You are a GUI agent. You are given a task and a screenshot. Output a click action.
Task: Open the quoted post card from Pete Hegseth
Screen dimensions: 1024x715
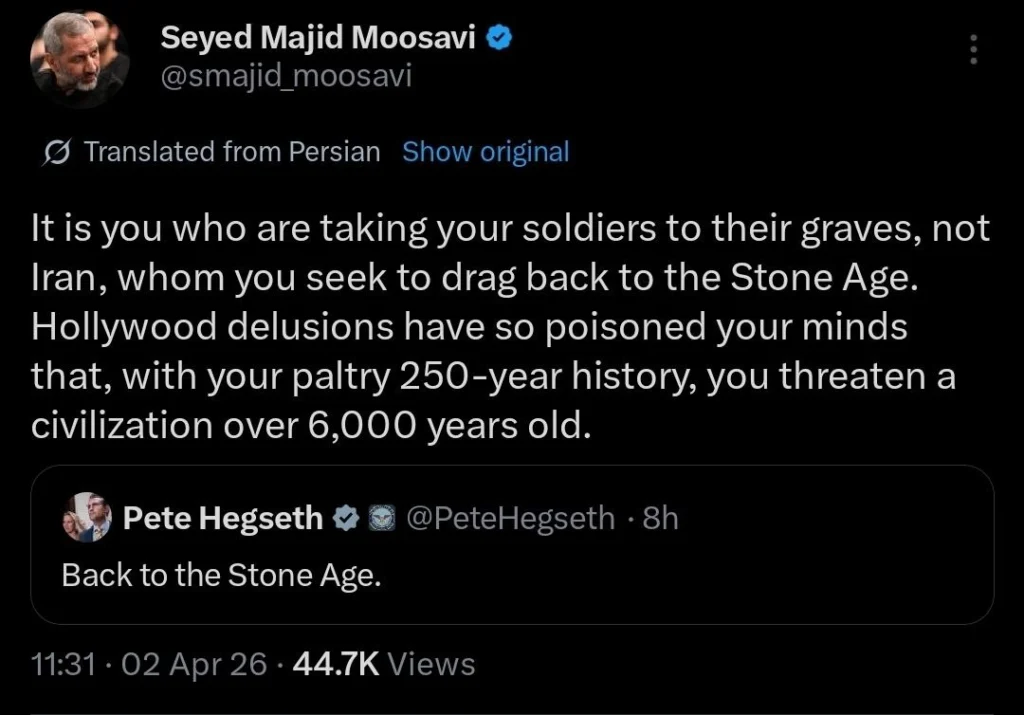tap(700, 590)
